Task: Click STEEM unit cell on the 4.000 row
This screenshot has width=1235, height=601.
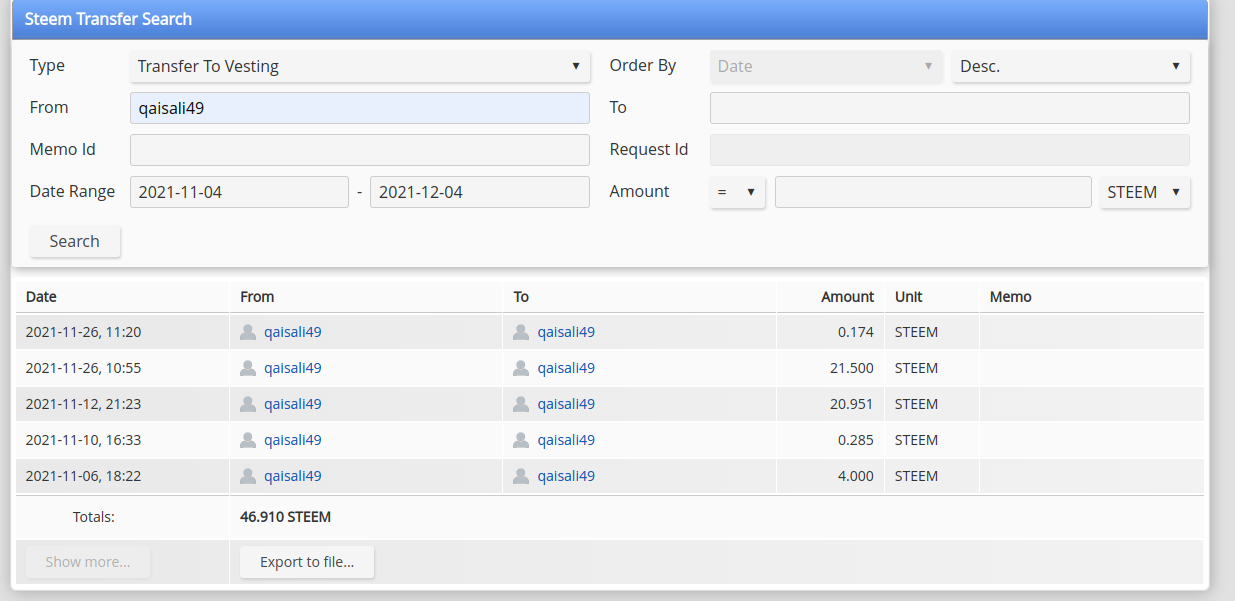Action: (x=916, y=476)
